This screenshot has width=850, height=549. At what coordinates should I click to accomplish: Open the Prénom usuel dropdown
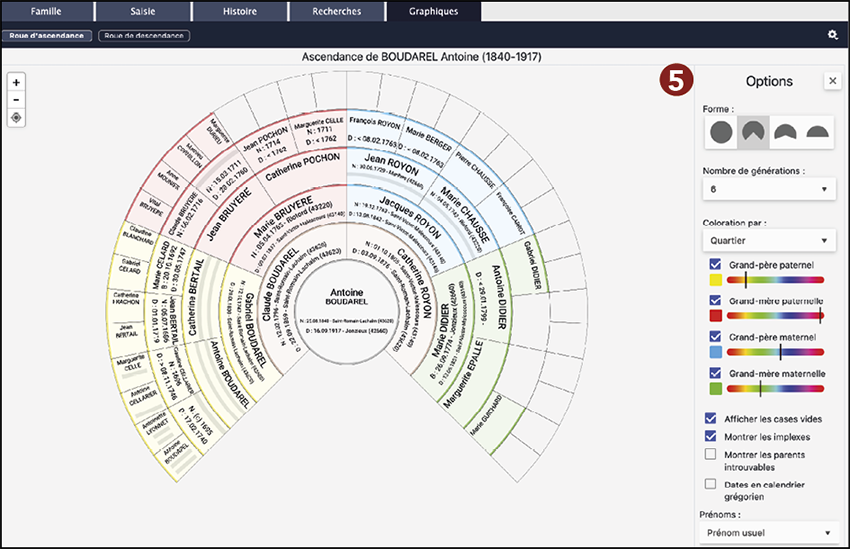[x=769, y=533]
